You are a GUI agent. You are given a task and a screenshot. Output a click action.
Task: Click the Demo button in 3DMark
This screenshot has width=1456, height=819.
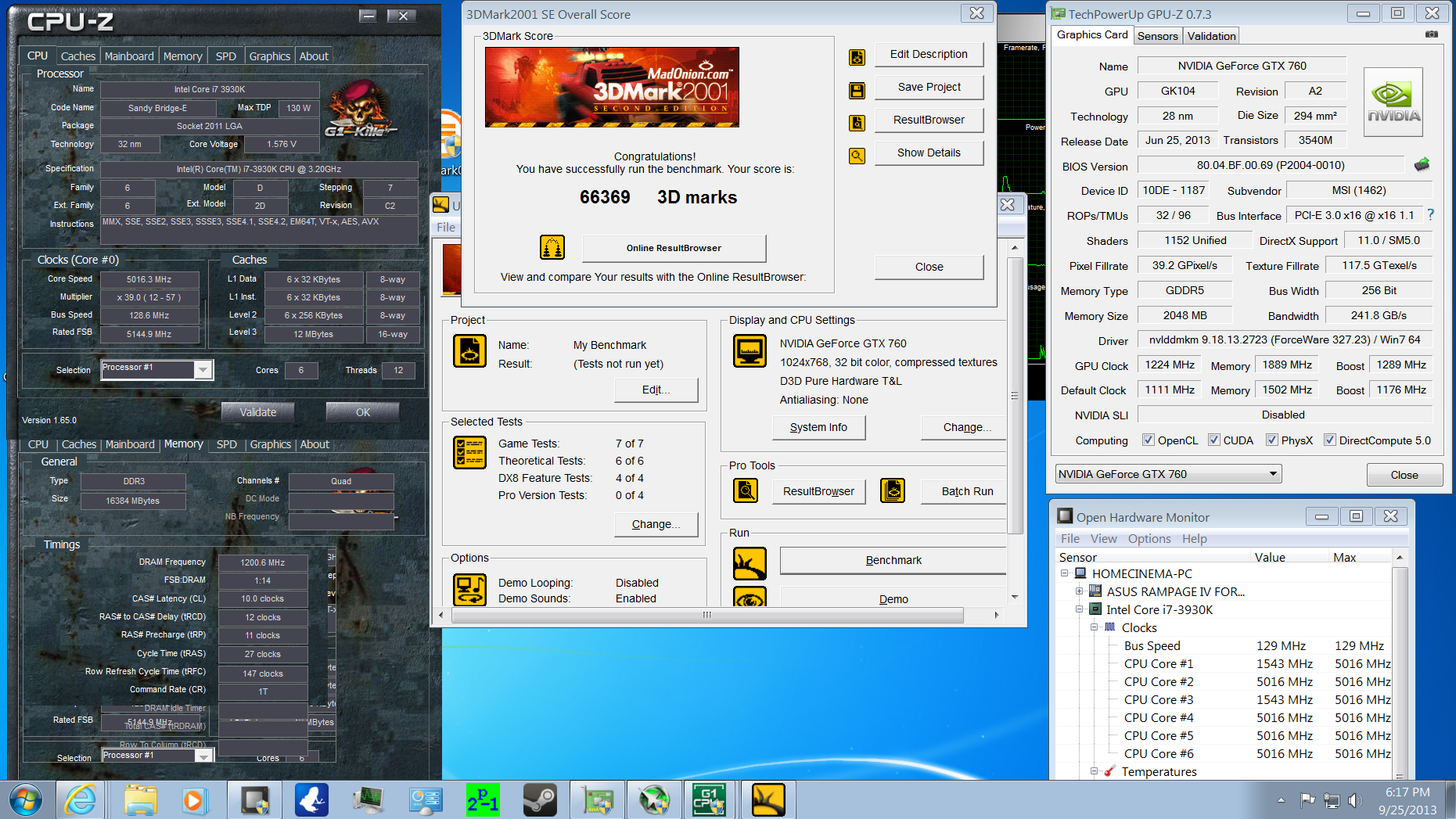pyautogui.click(x=893, y=599)
